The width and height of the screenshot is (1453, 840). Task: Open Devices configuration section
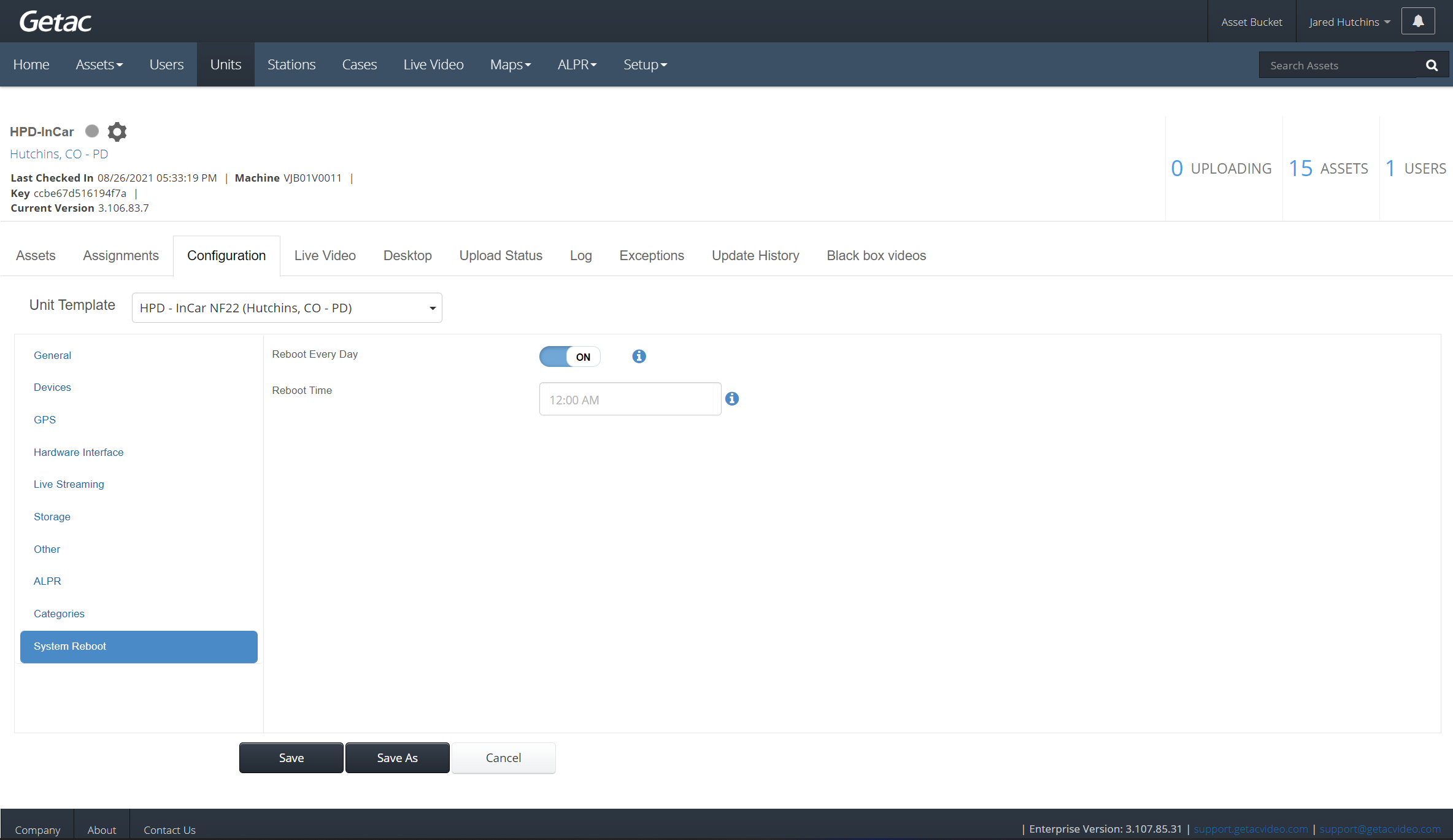[52, 387]
